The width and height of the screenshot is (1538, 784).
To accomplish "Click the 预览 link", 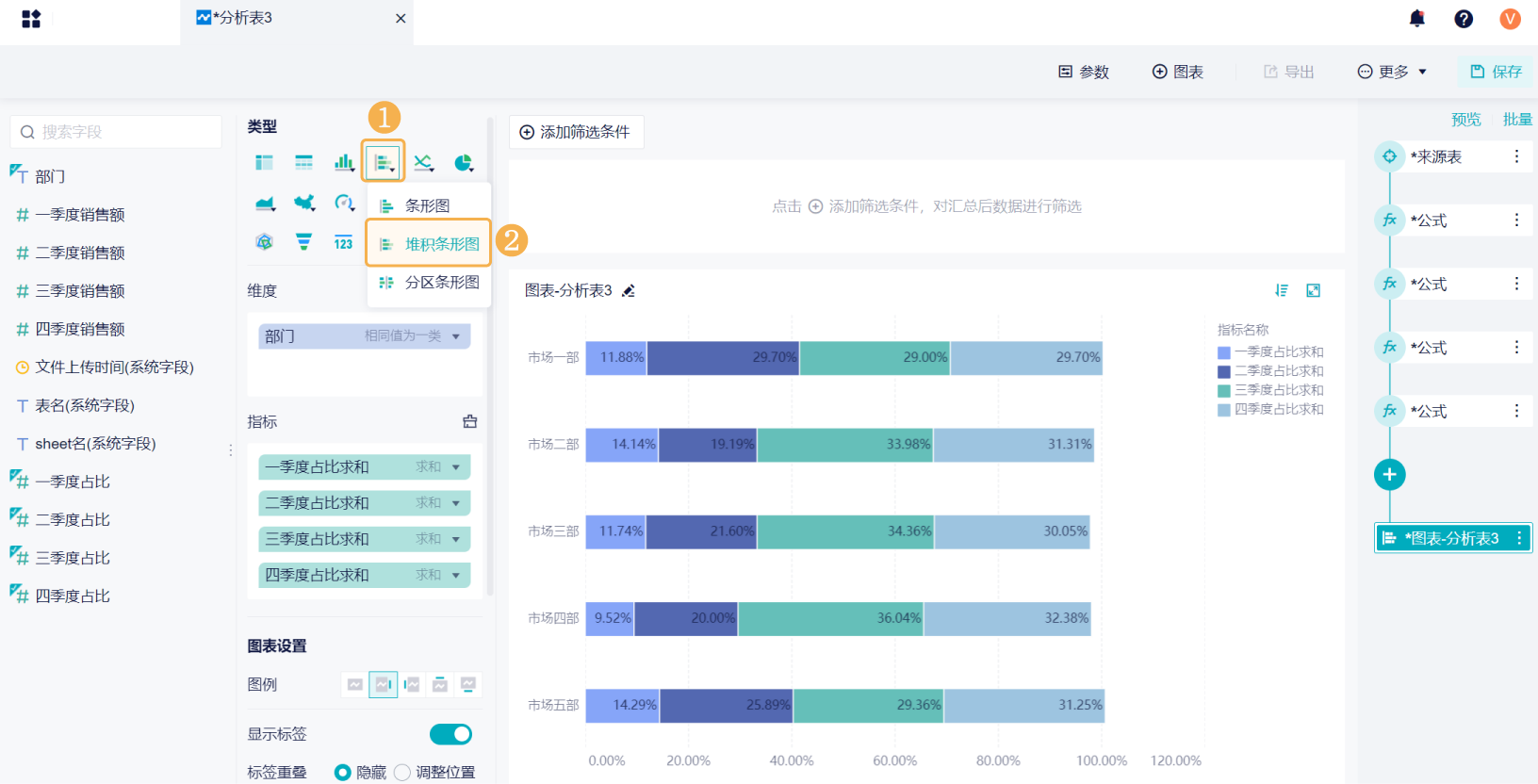I will (x=1466, y=120).
